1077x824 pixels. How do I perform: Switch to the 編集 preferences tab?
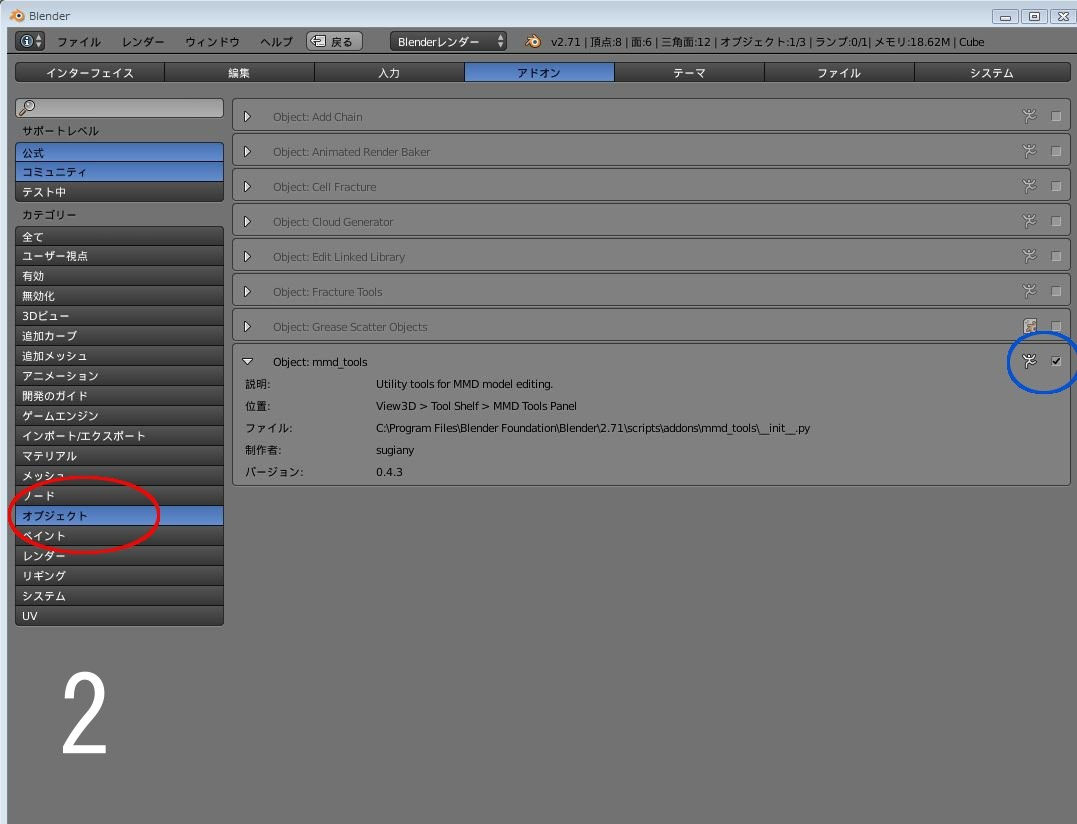pos(240,73)
